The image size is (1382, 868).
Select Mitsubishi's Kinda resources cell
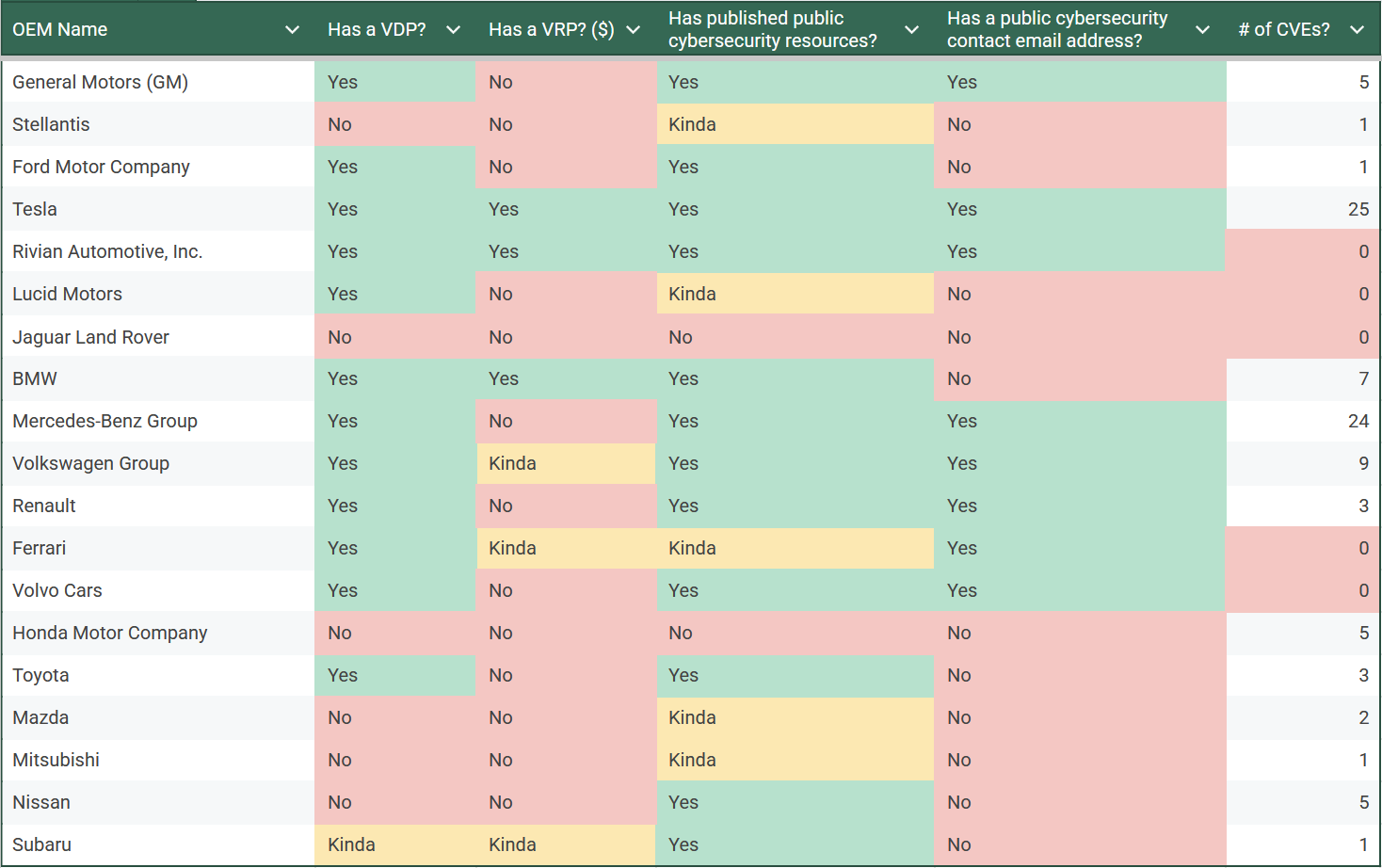tap(795, 760)
